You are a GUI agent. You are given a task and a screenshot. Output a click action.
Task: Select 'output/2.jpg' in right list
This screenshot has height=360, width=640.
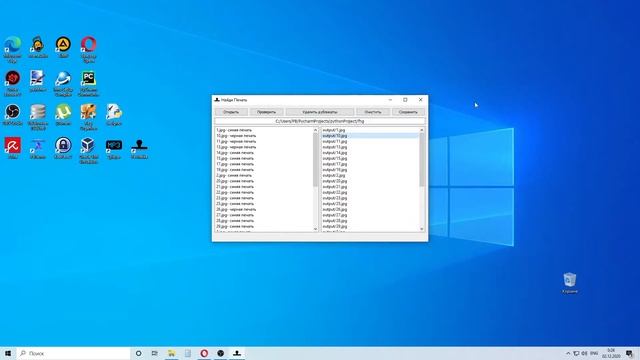coord(370,176)
